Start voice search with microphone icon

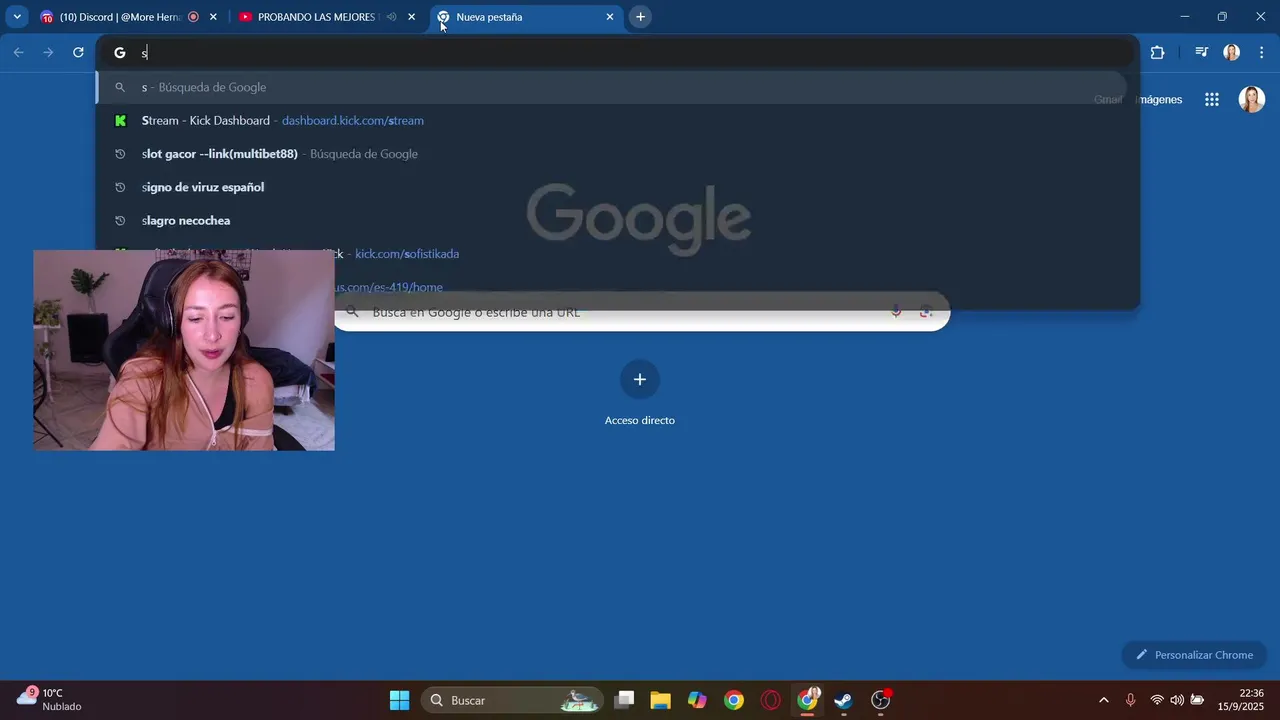896,312
